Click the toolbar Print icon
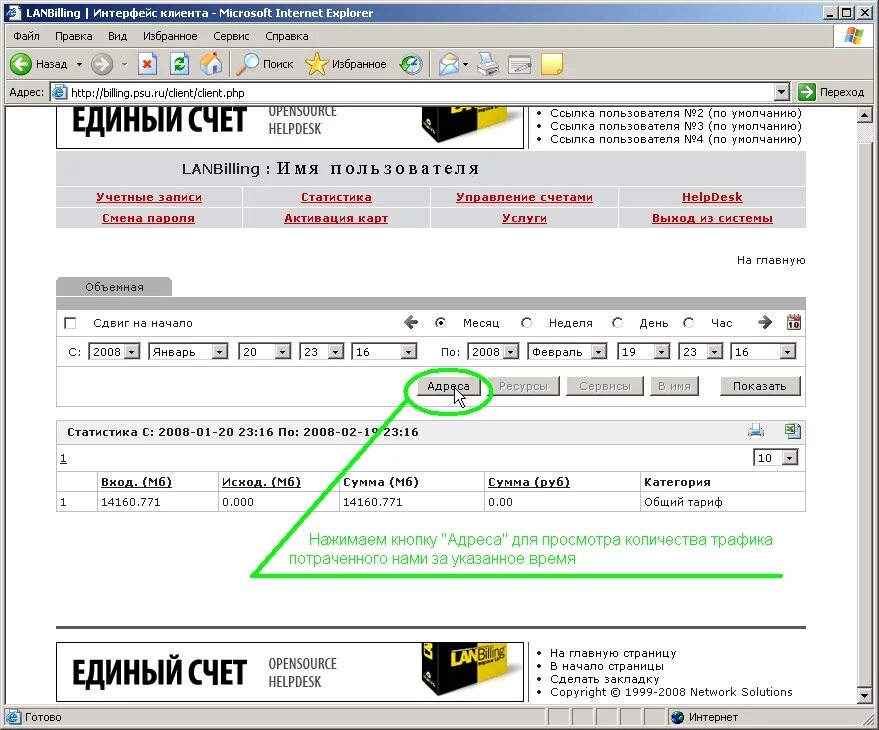The height and width of the screenshot is (730, 879). (x=488, y=64)
